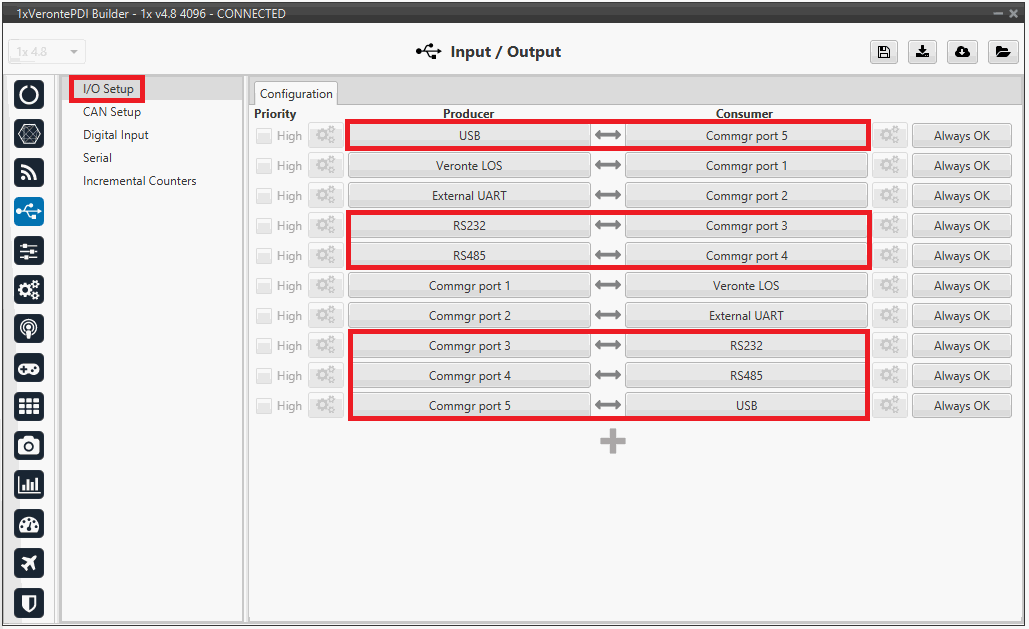1029x629 pixels.
Task: Click the save (floppy disk) icon
Action: [883, 53]
